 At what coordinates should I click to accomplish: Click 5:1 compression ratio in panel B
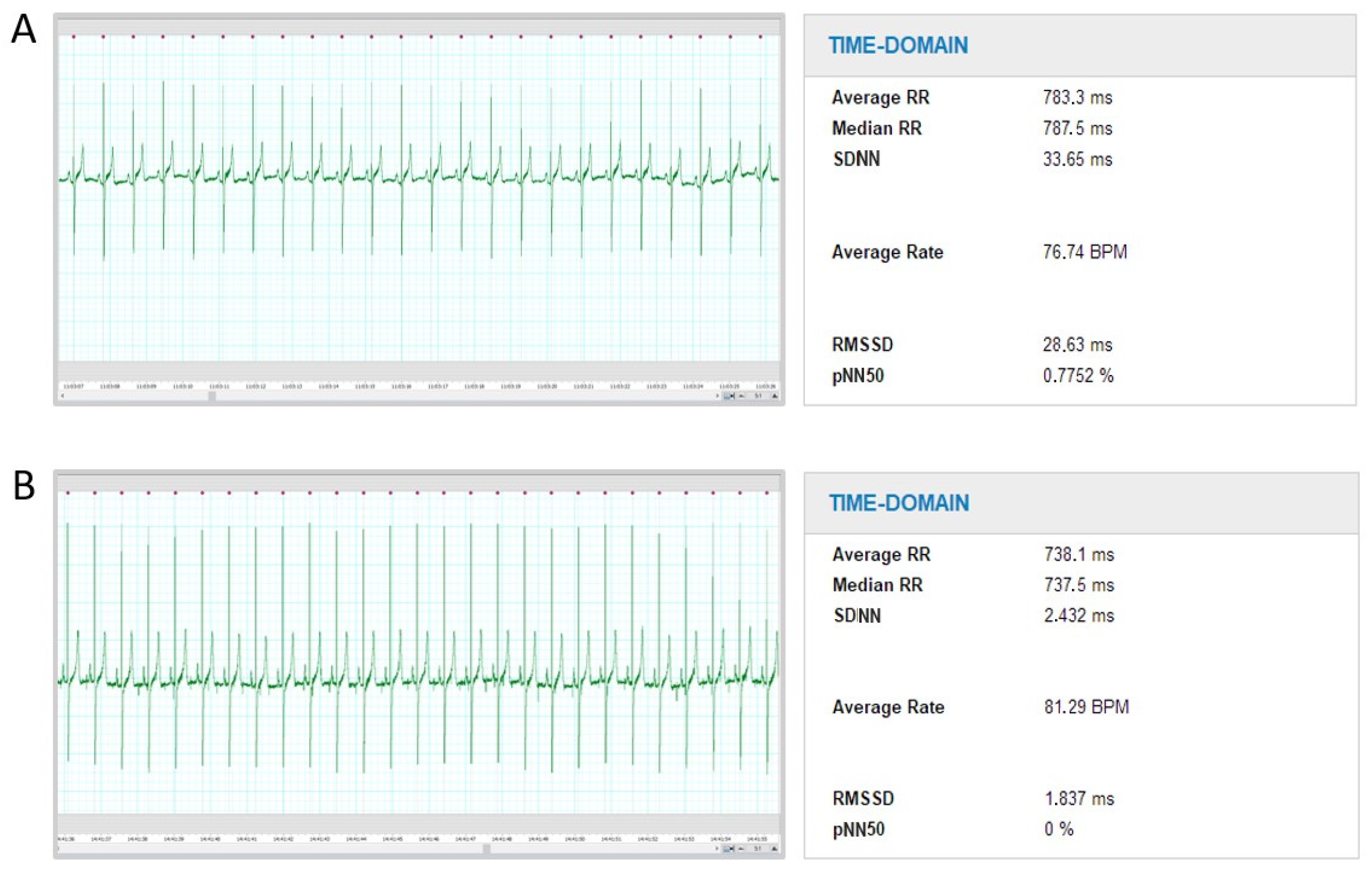point(758,849)
